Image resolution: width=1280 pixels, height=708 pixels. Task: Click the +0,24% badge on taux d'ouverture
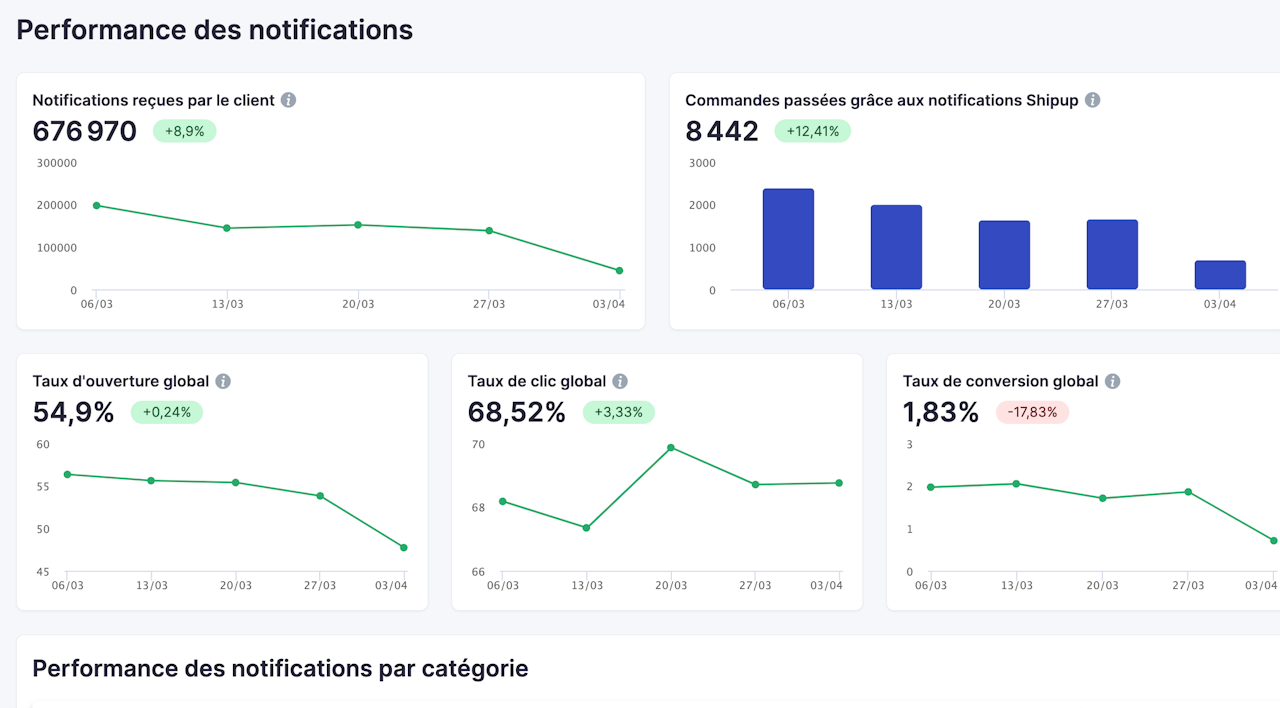pyautogui.click(x=166, y=412)
